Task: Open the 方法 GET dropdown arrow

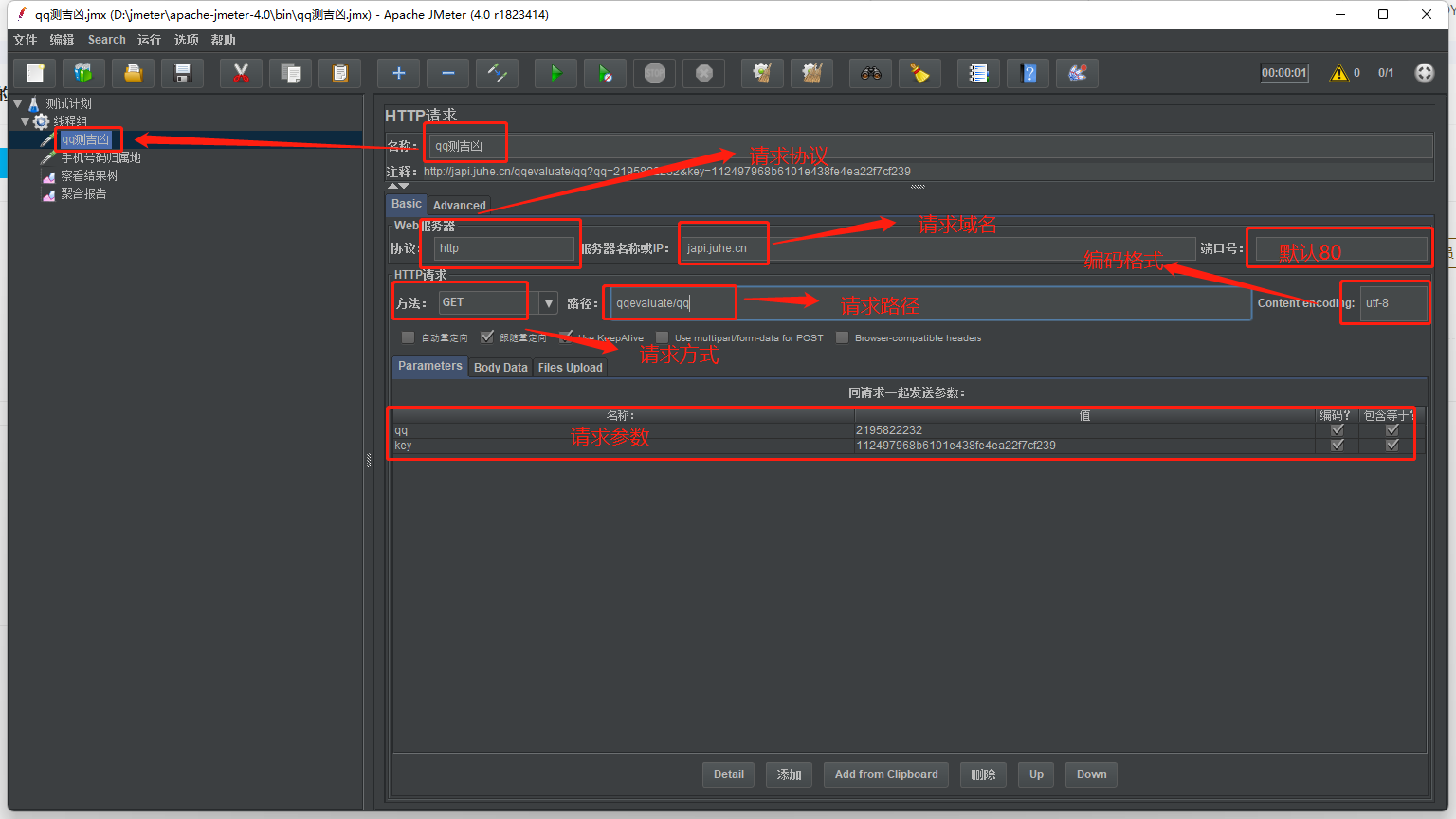Action: [x=549, y=303]
